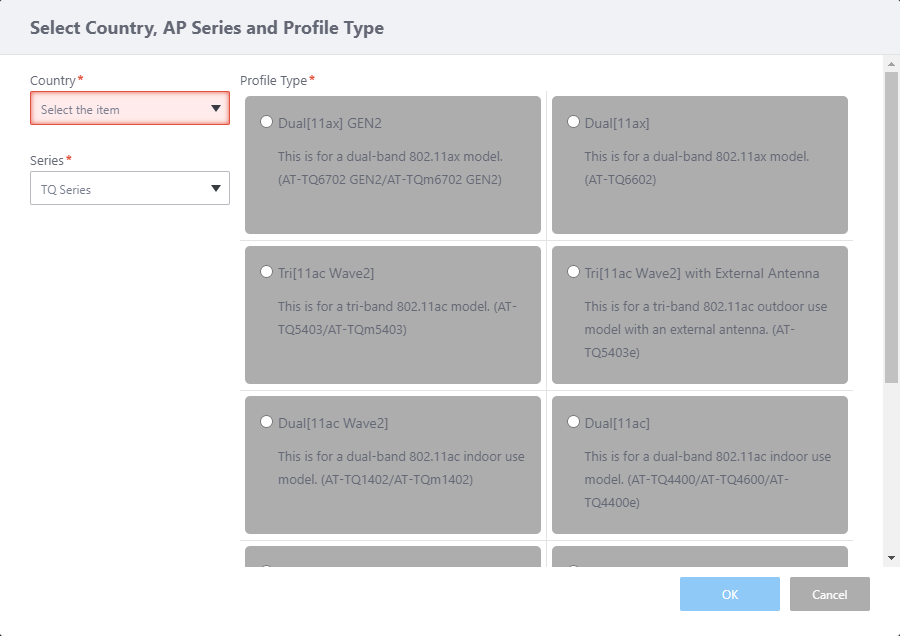Select the Dual[11ac Wave2] radio button
This screenshot has width=900, height=636.
pos(266,422)
